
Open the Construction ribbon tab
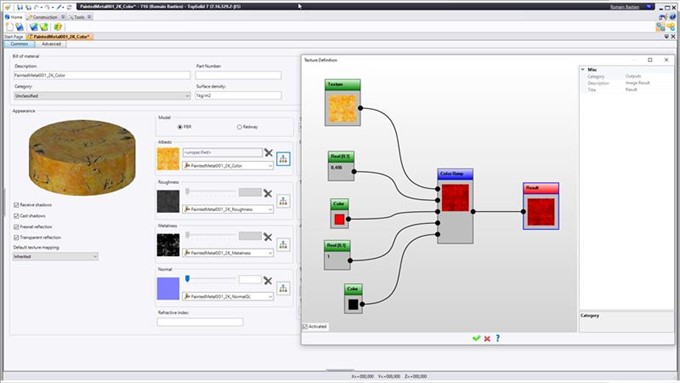click(x=45, y=17)
